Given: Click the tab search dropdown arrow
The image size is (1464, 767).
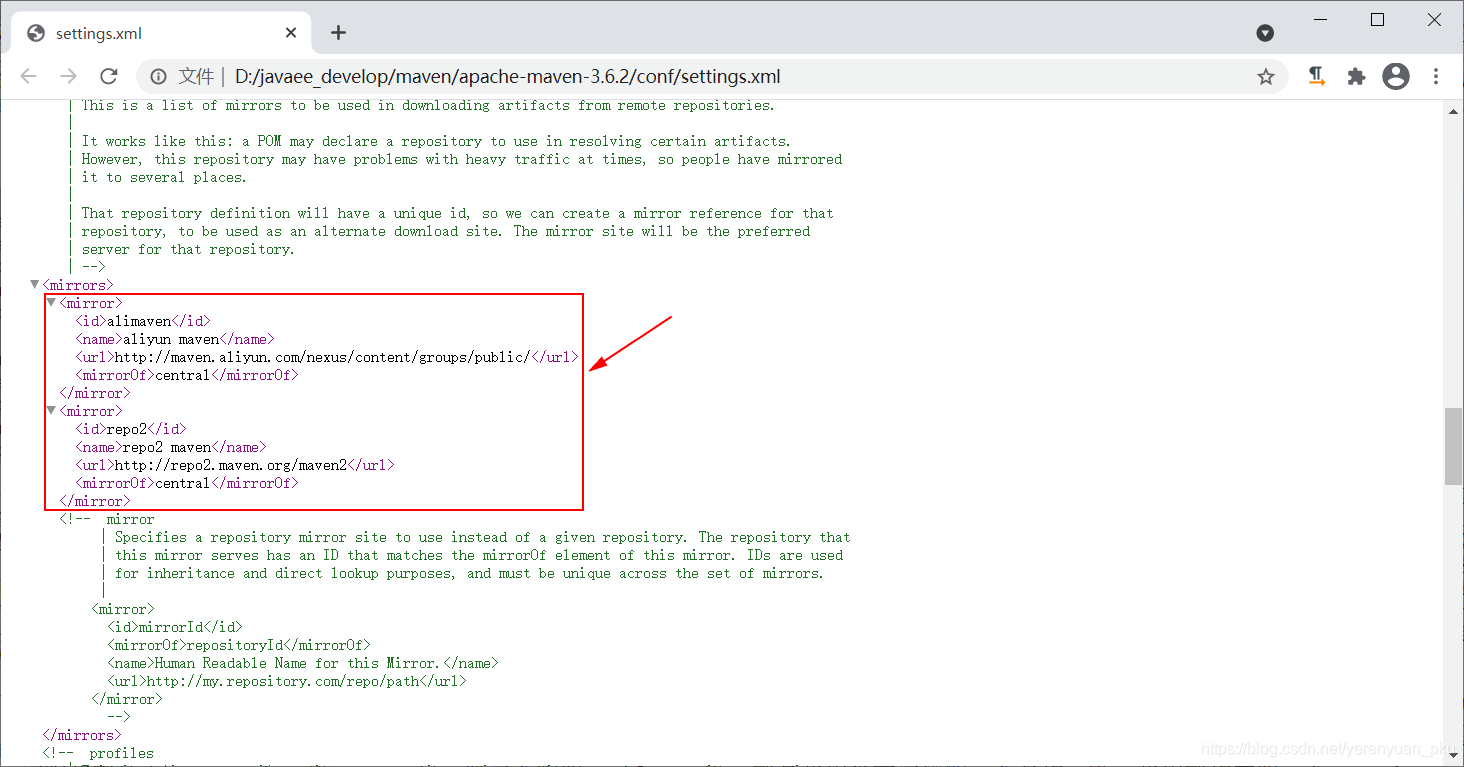Looking at the screenshot, I should [1265, 33].
